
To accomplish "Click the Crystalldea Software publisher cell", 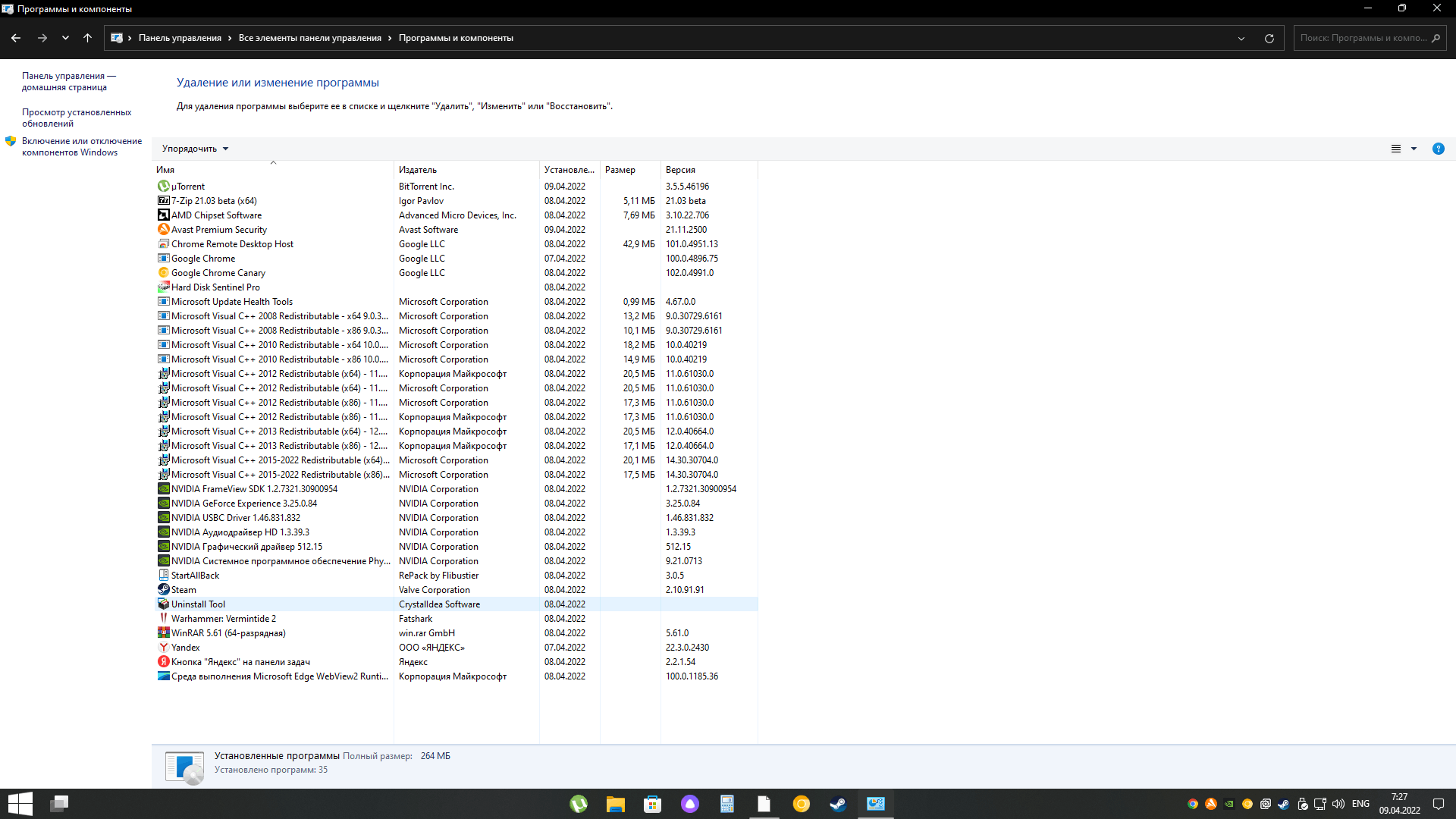I will (439, 604).
